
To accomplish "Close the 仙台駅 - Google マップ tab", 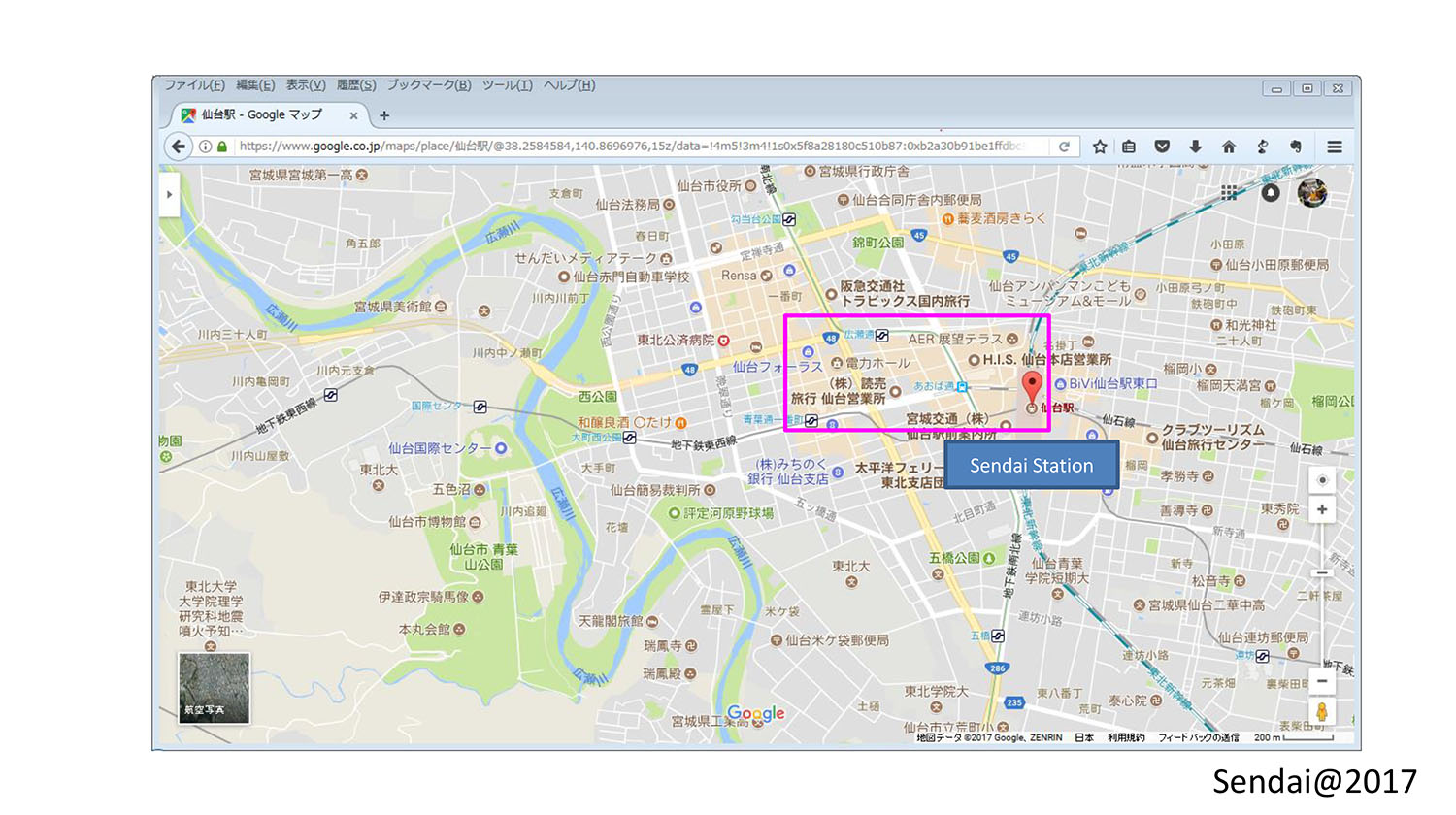I will (353, 115).
